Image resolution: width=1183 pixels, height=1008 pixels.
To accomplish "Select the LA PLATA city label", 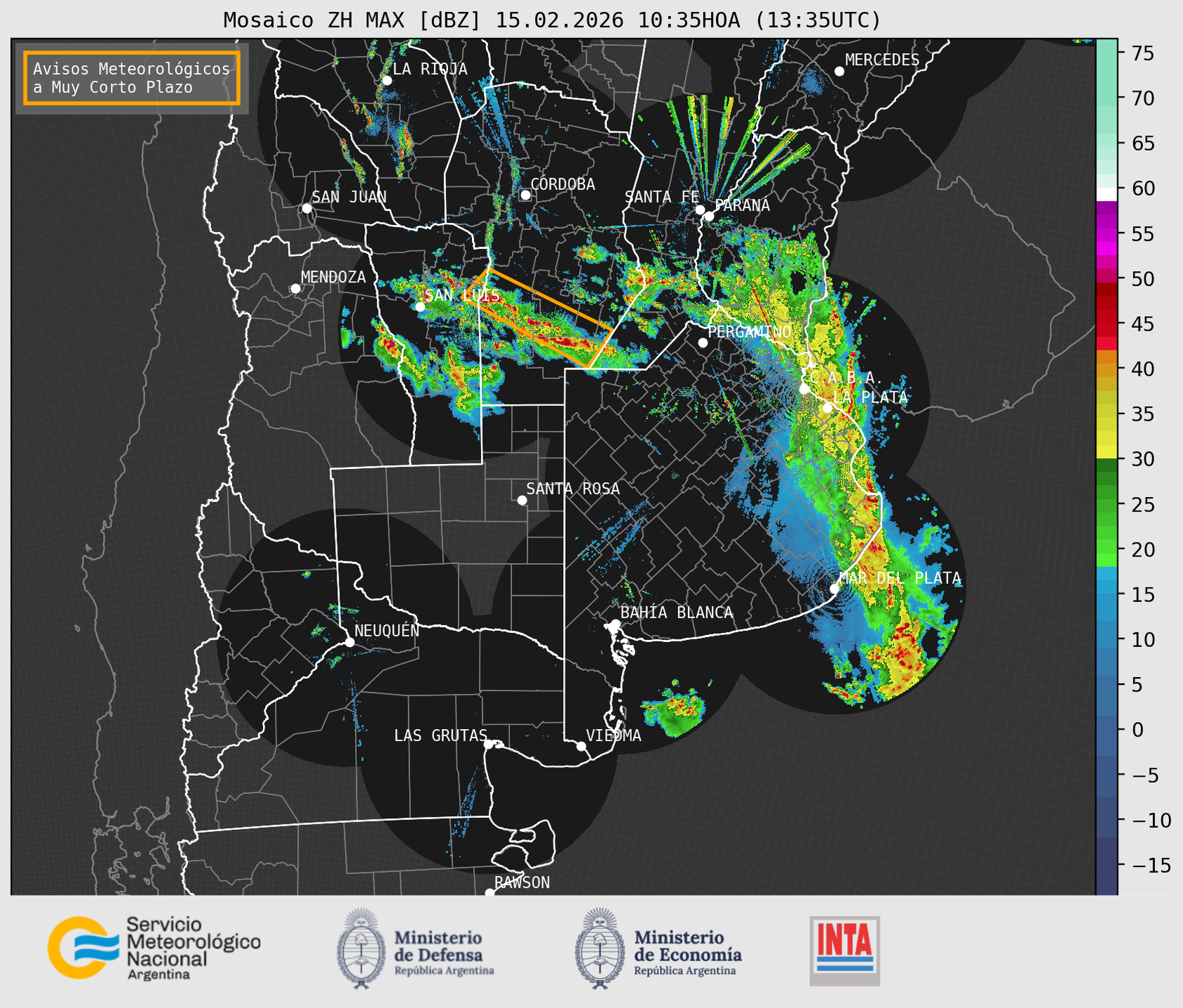I will (870, 397).
